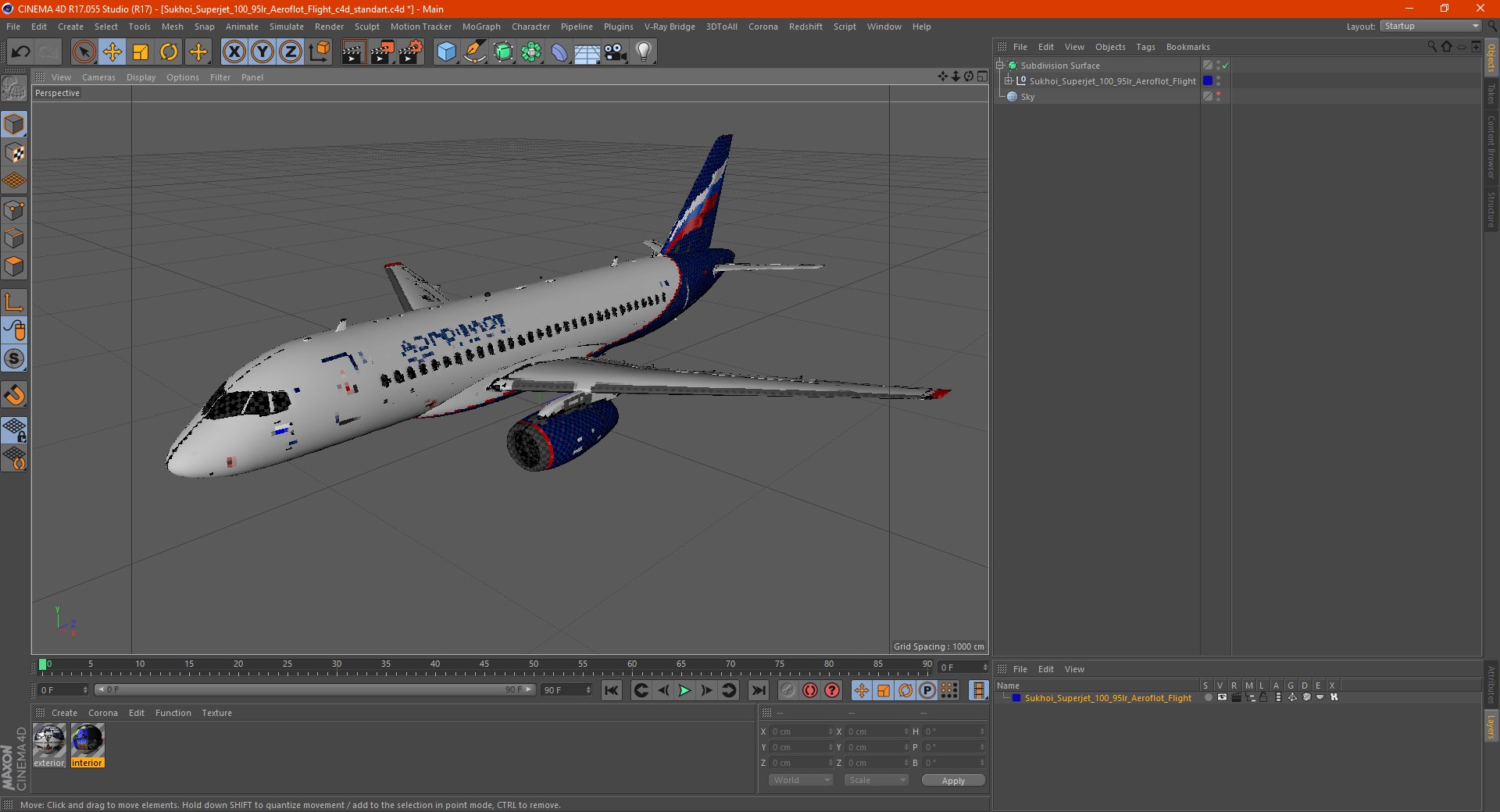Toggle layer eye visibility for Sukhoi layer

click(1222, 698)
